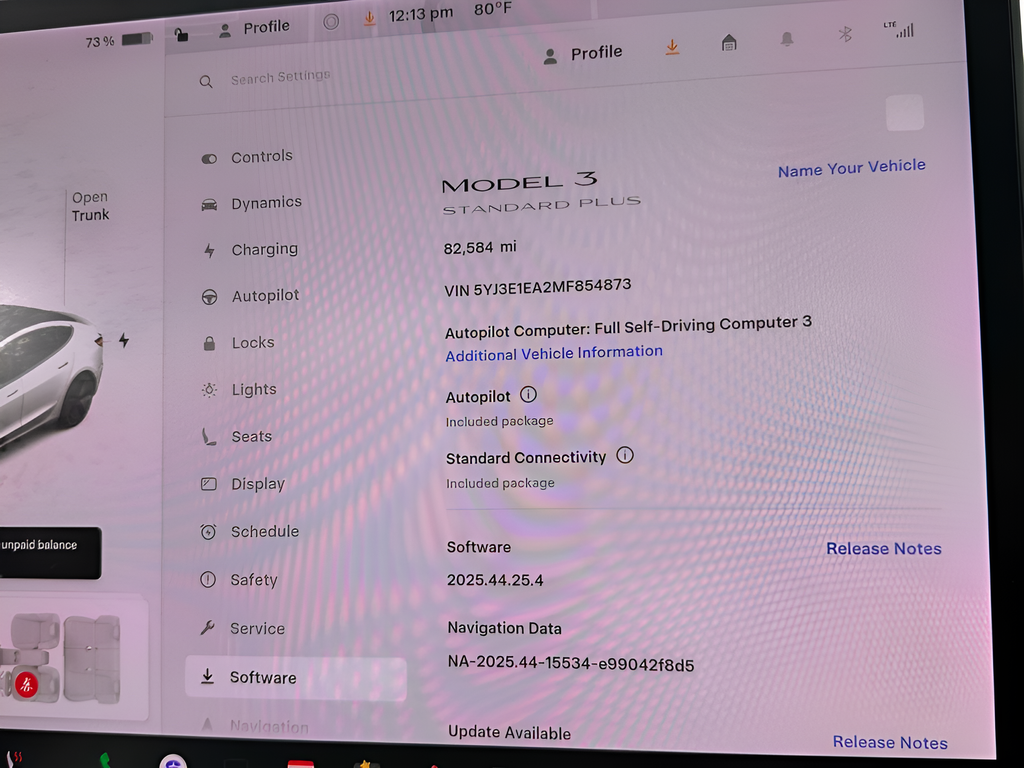Tap the lightning bolt charge port icon
The image size is (1024, 768).
(124, 340)
